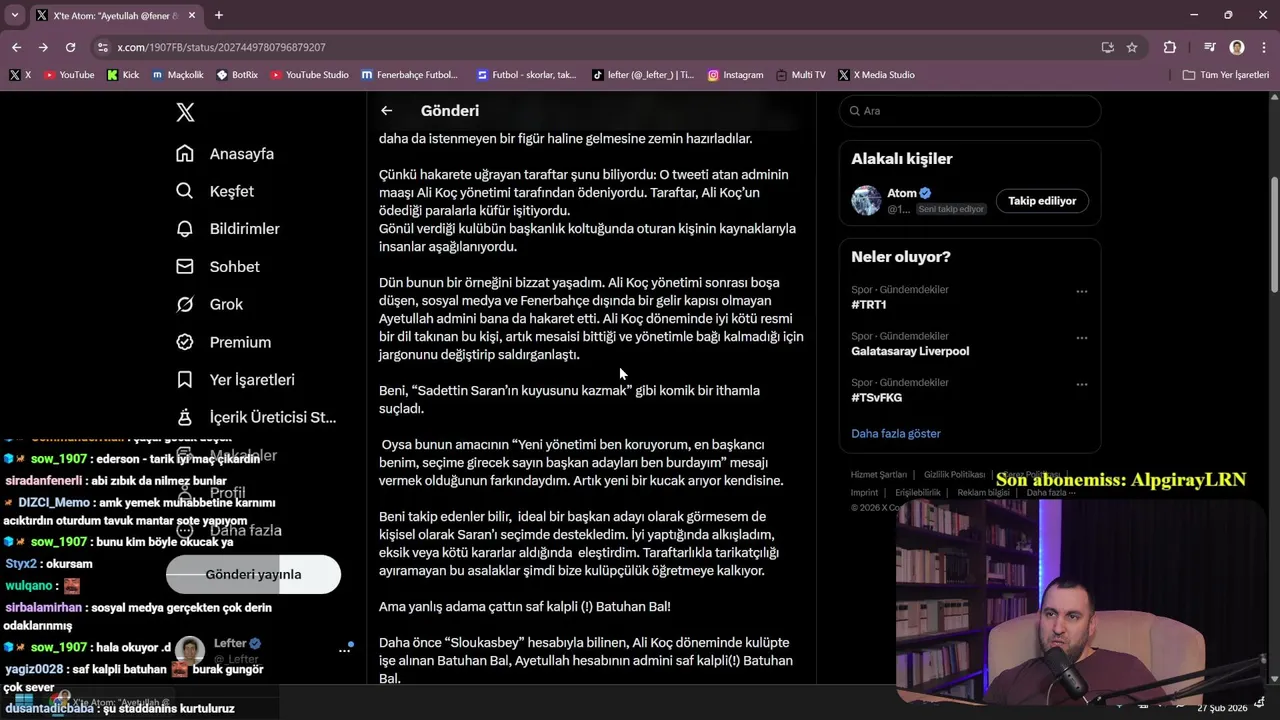Open a new browser tab

tap(219, 15)
